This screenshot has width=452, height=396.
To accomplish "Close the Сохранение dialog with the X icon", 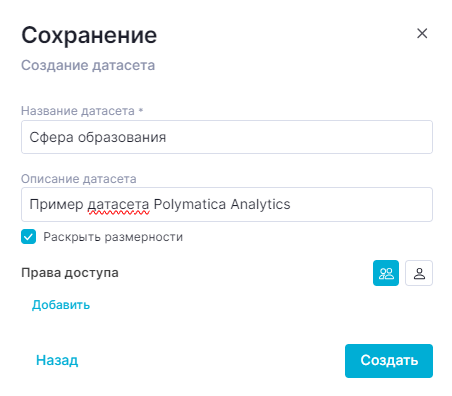I will pos(422,33).
